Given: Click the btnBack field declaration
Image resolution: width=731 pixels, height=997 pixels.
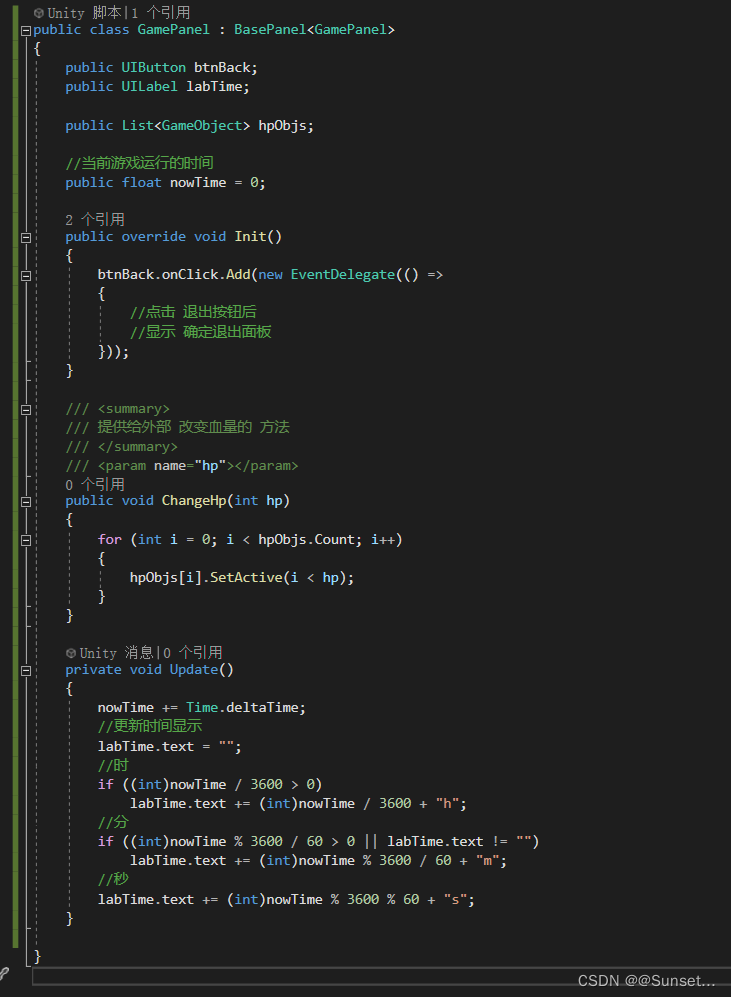Looking at the screenshot, I should click(222, 68).
